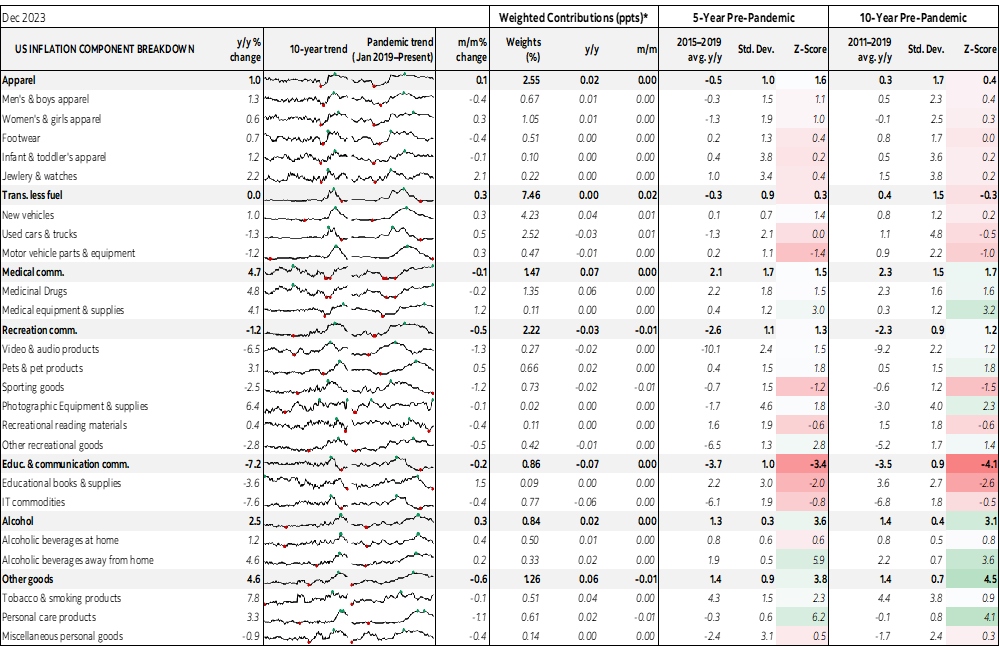
Task: Select the Educ. & communication comm. sparkline
Action: coord(305,464)
